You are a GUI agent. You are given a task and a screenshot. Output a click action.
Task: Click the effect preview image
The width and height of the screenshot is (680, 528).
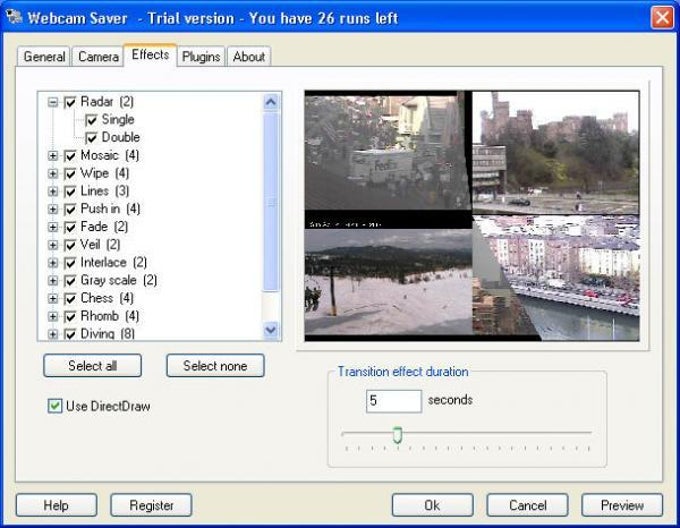pyautogui.click(x=472, y=215)
